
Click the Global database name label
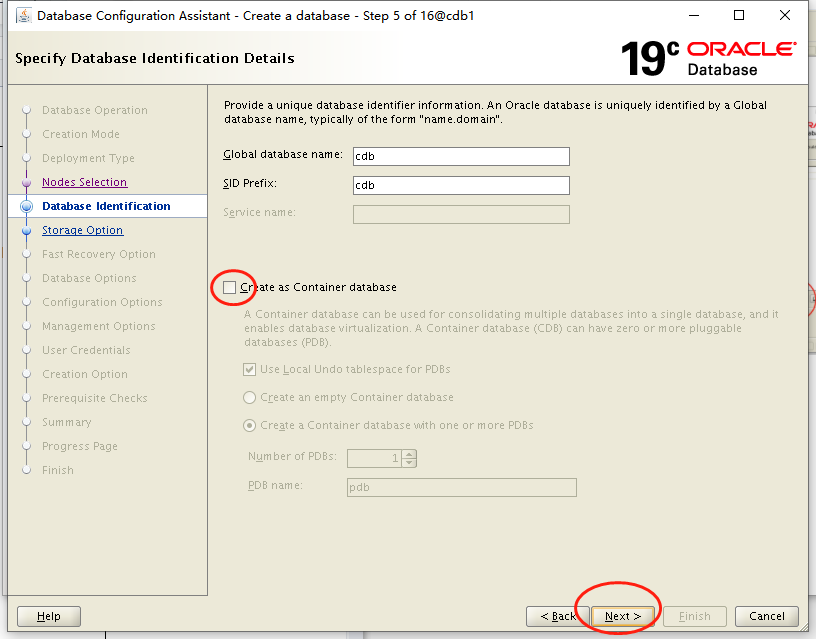pos(283,155)
